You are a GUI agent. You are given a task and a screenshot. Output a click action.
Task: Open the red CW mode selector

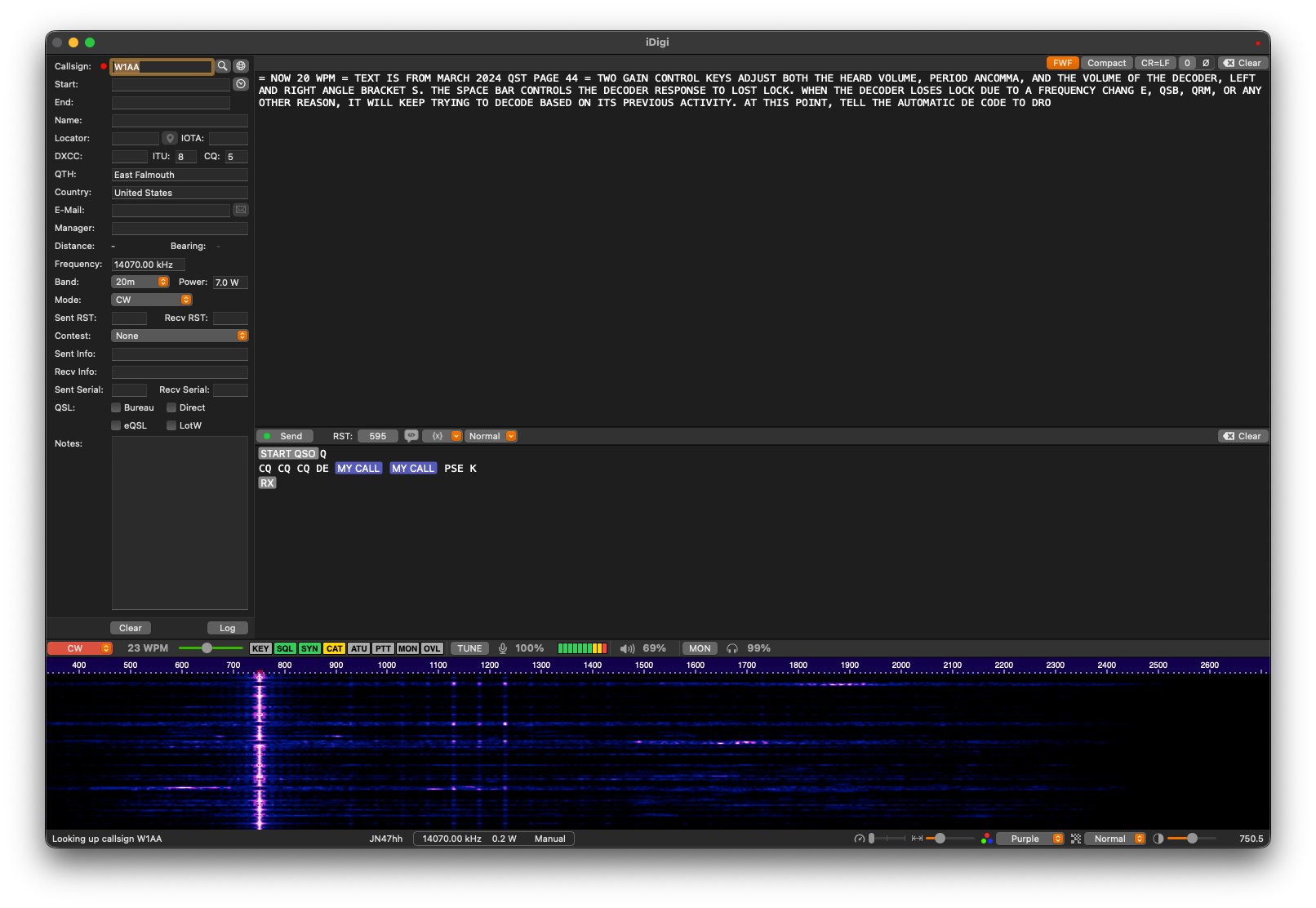coord(79,648)
